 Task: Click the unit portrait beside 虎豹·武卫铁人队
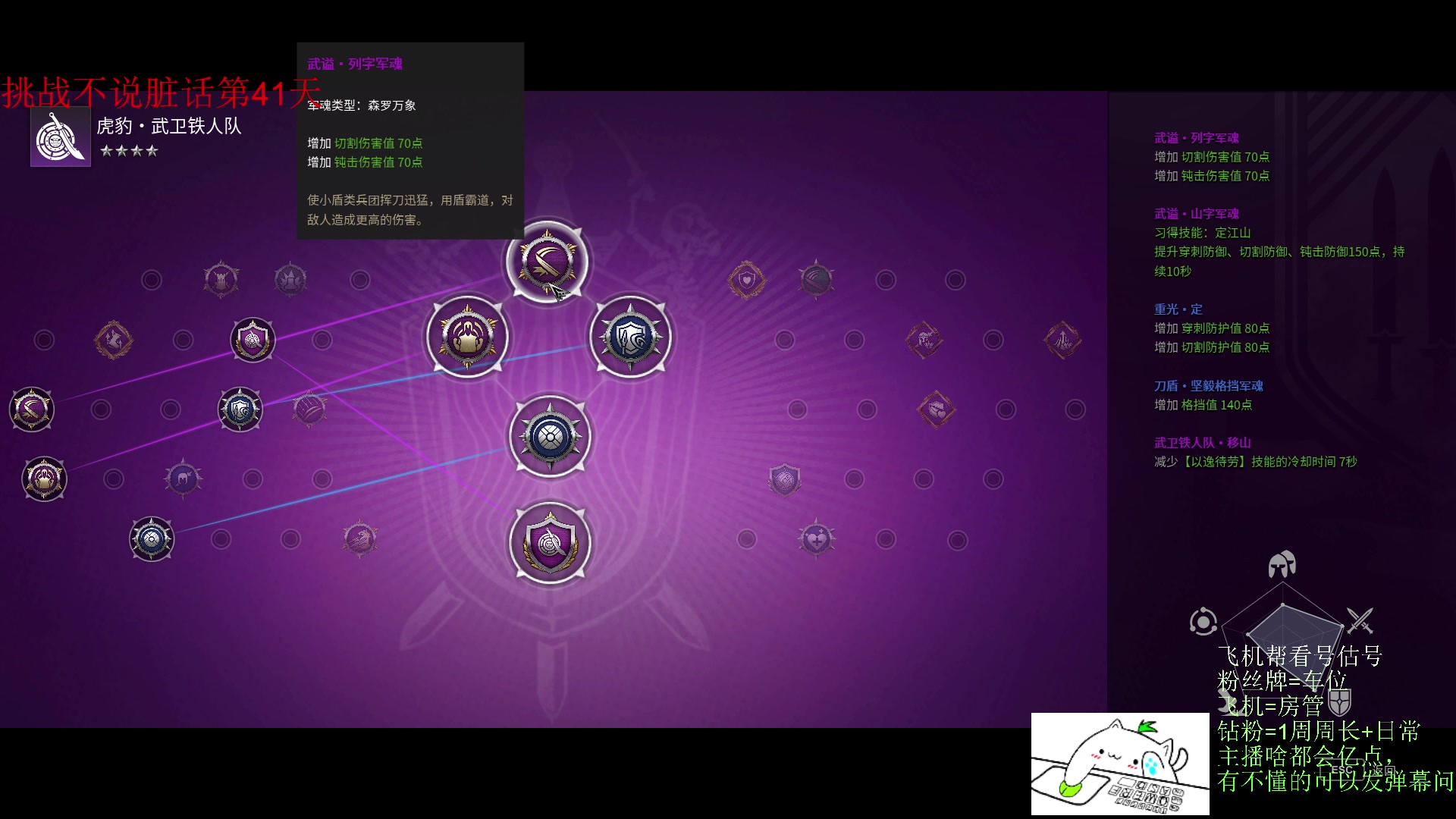61,136
